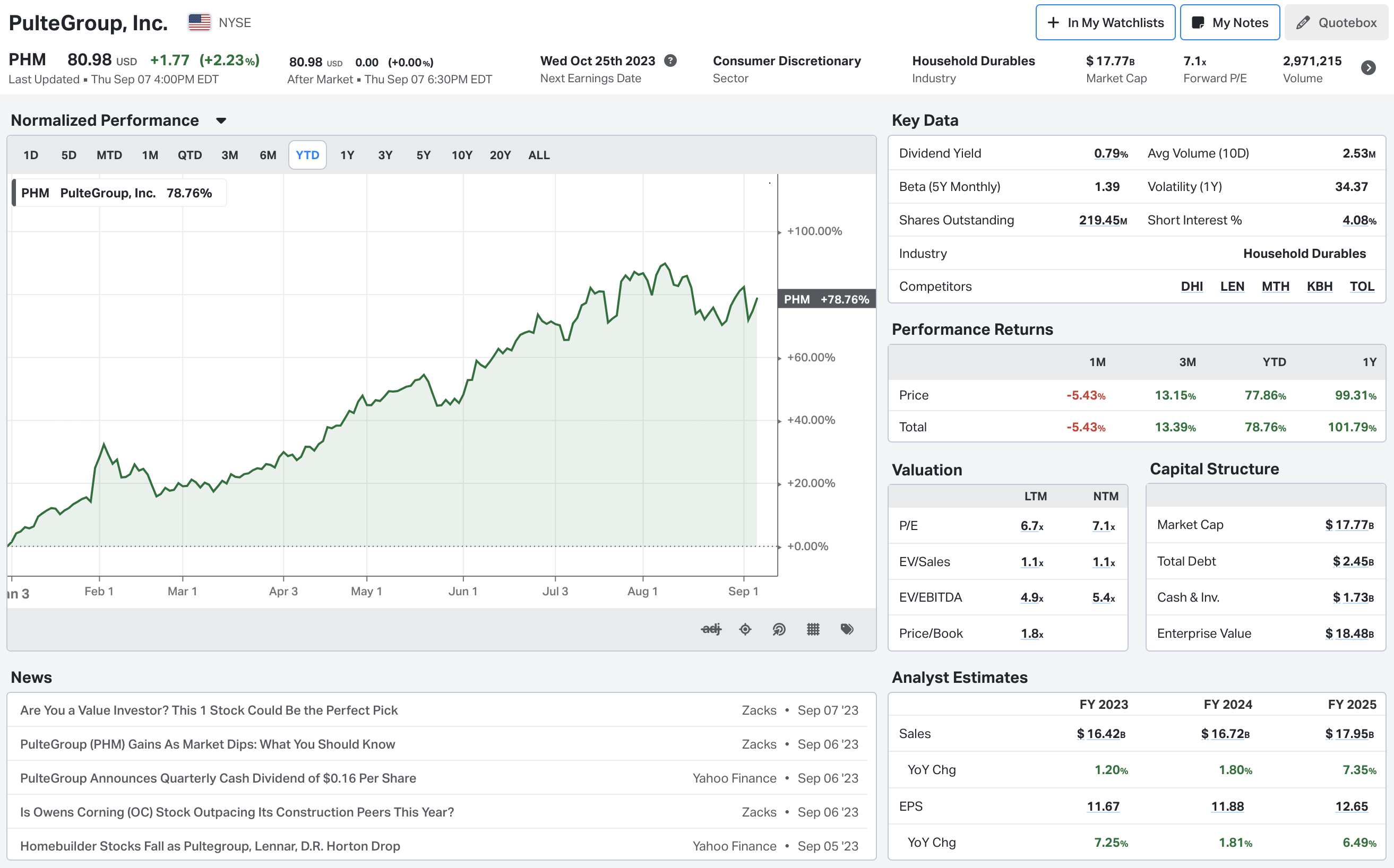Screen dimensions: 1394x868
Task: Click the YTD Total return 78.76%
Action: click(1266, 427)
